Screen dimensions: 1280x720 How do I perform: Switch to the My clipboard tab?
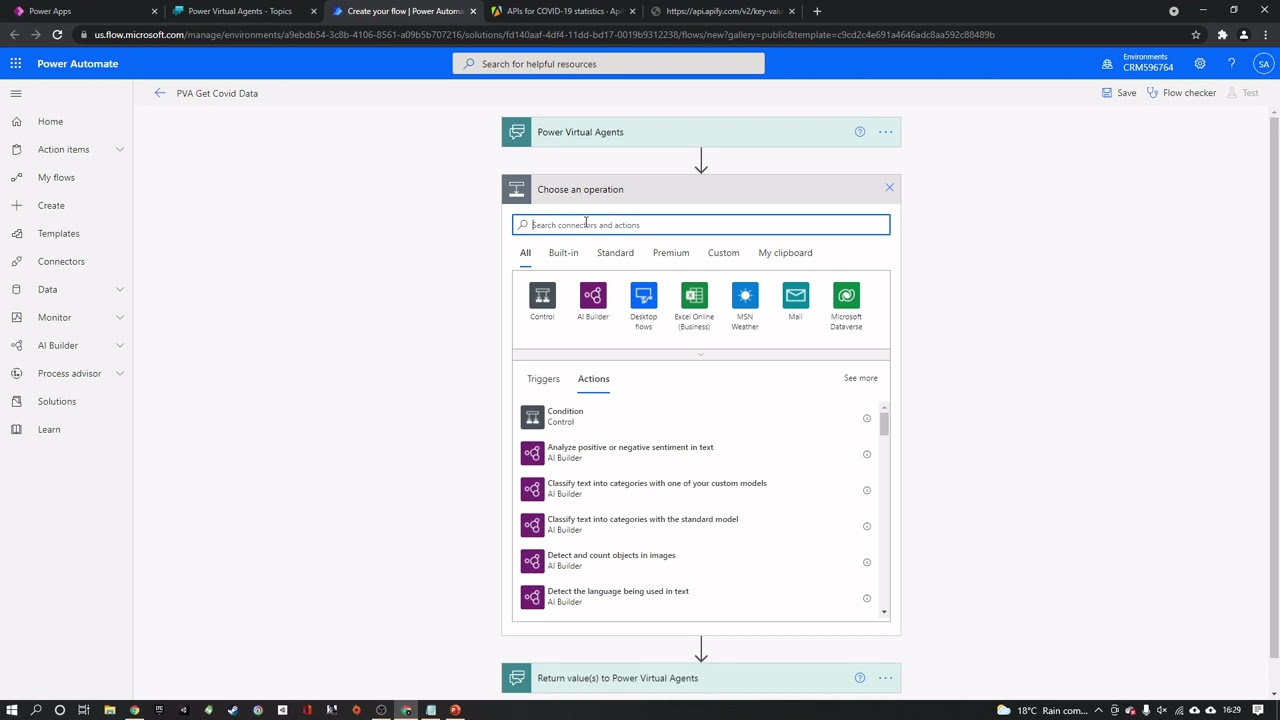[x=785, y=253]
